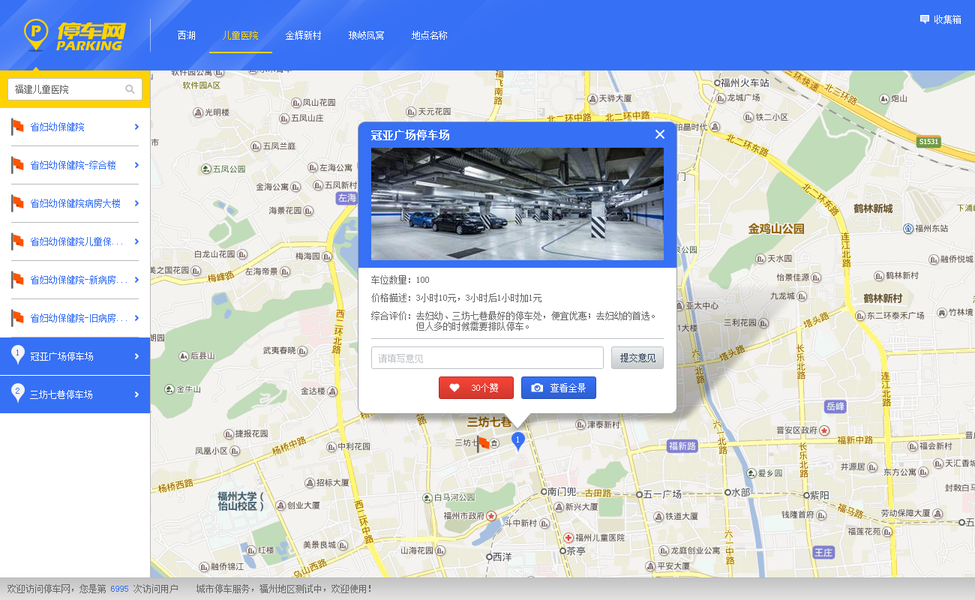Click the 提交意见 button

(637, 358)
